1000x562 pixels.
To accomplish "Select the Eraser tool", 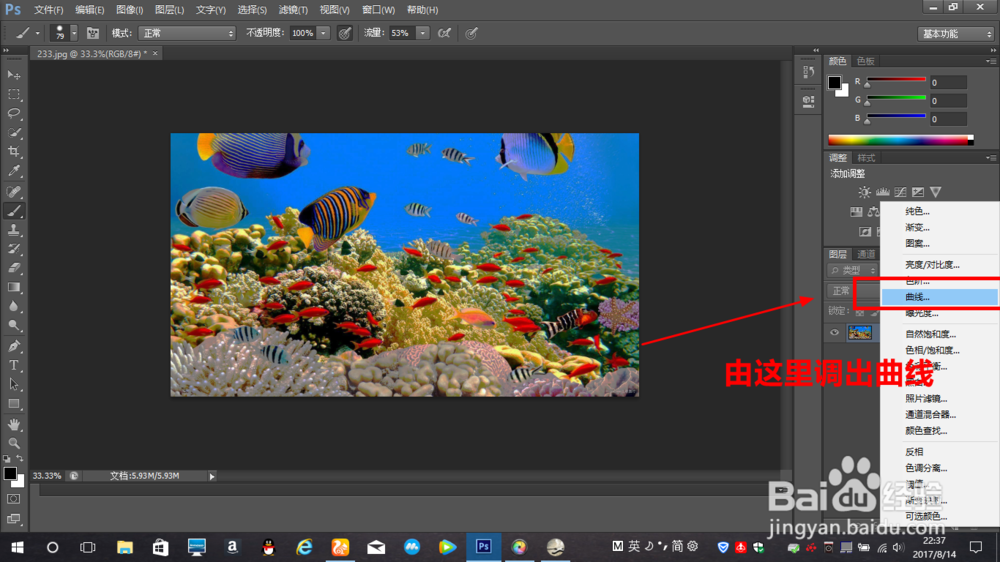I will tap(13, 268).
